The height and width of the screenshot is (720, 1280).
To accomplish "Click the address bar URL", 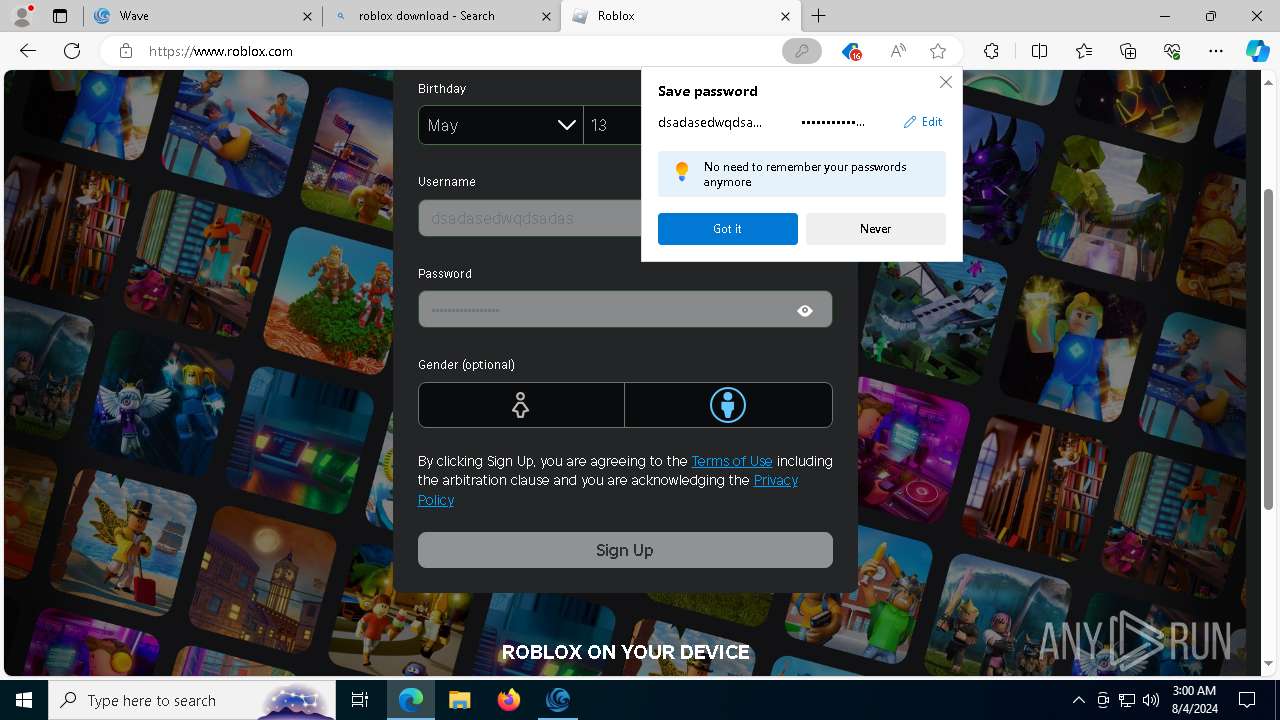I will (x=221, y=51).
